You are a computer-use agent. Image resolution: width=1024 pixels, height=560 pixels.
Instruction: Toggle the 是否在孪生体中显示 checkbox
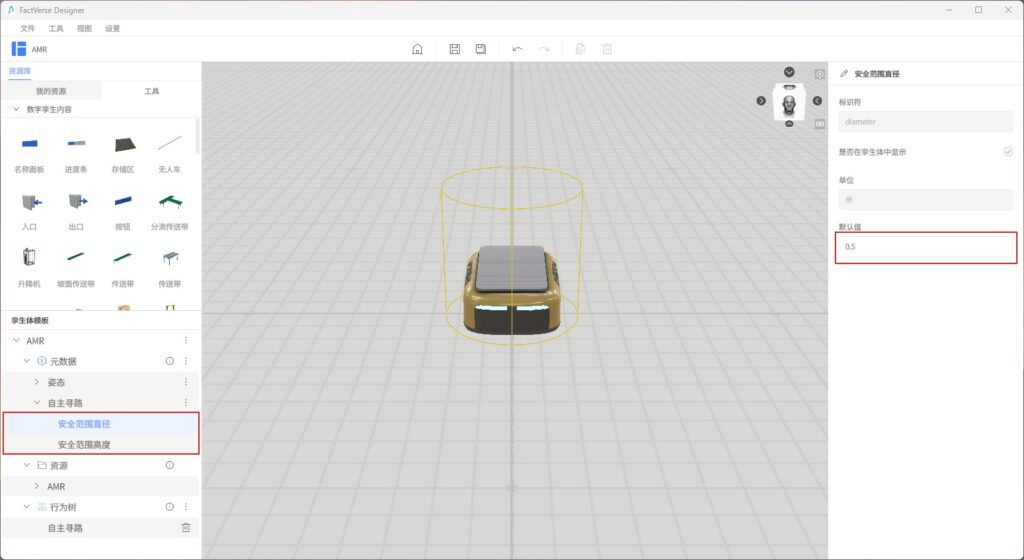click(1008, 152)
